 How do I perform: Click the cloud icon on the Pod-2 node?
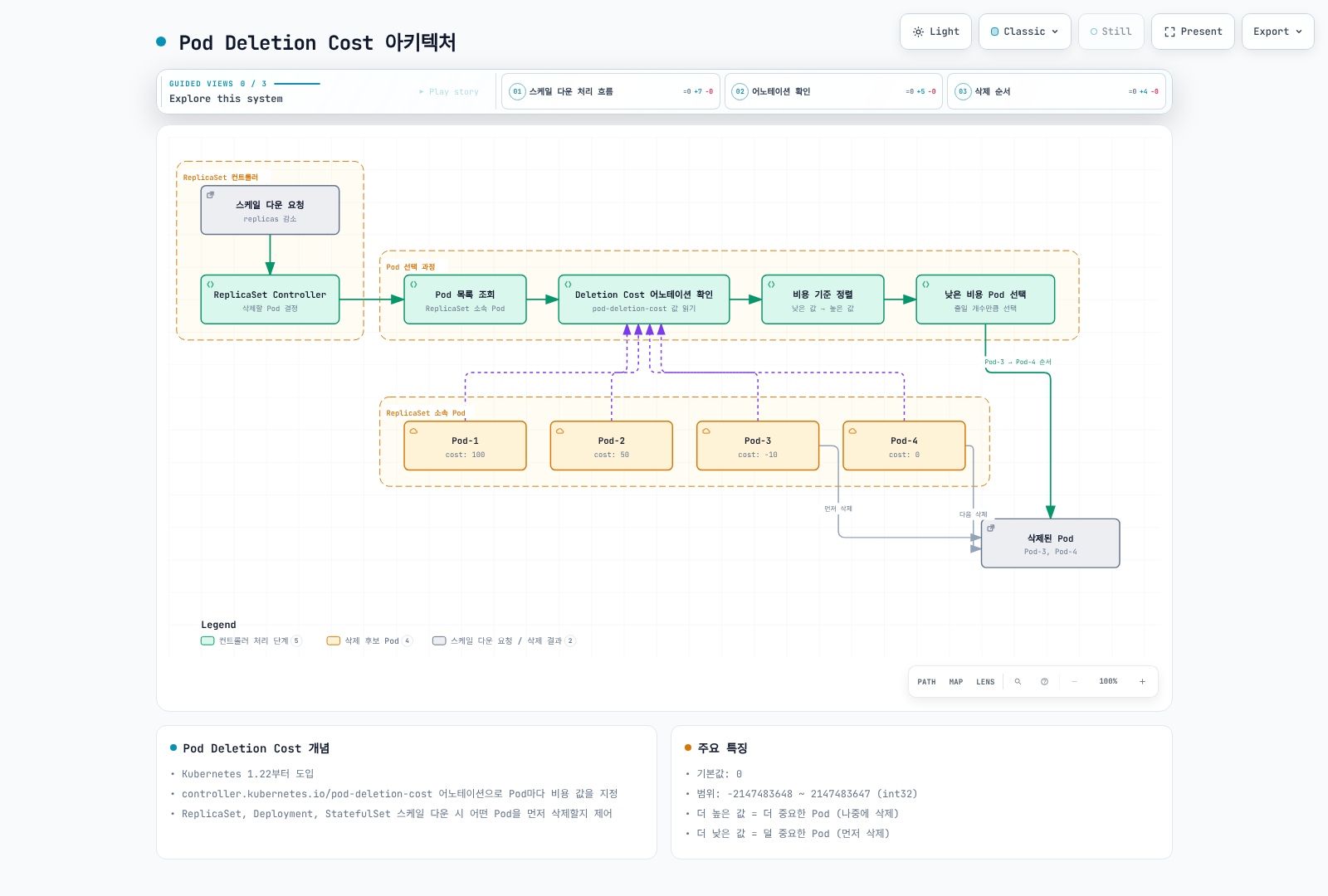pyautogui.click(x=559, y=431)
